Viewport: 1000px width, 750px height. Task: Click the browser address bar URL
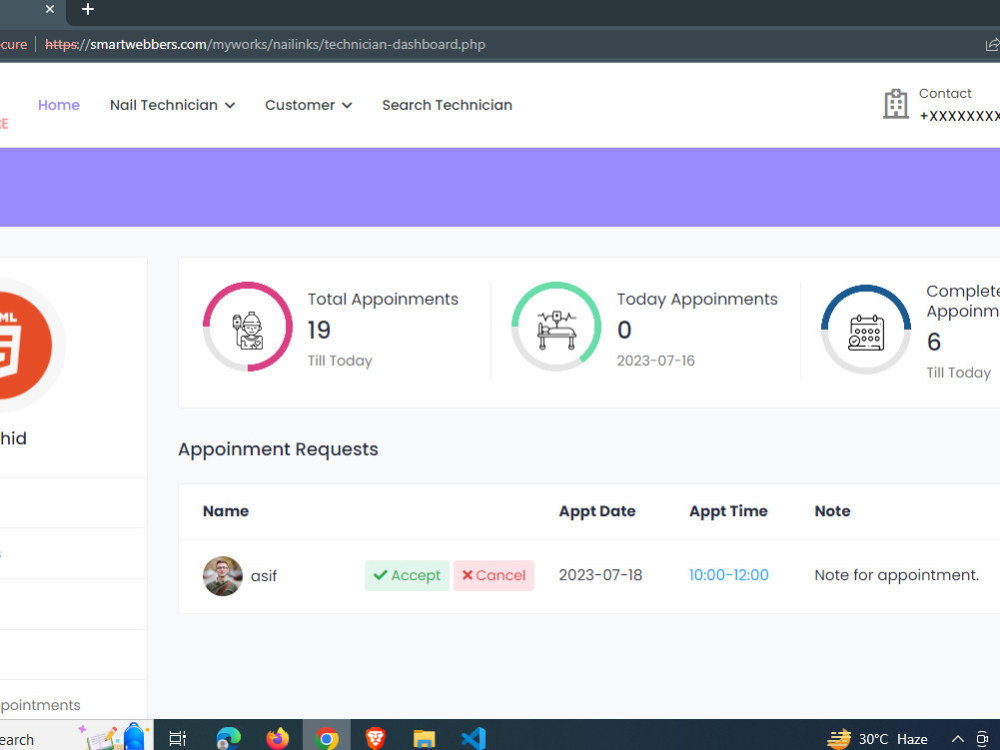[x=265, y=45]
